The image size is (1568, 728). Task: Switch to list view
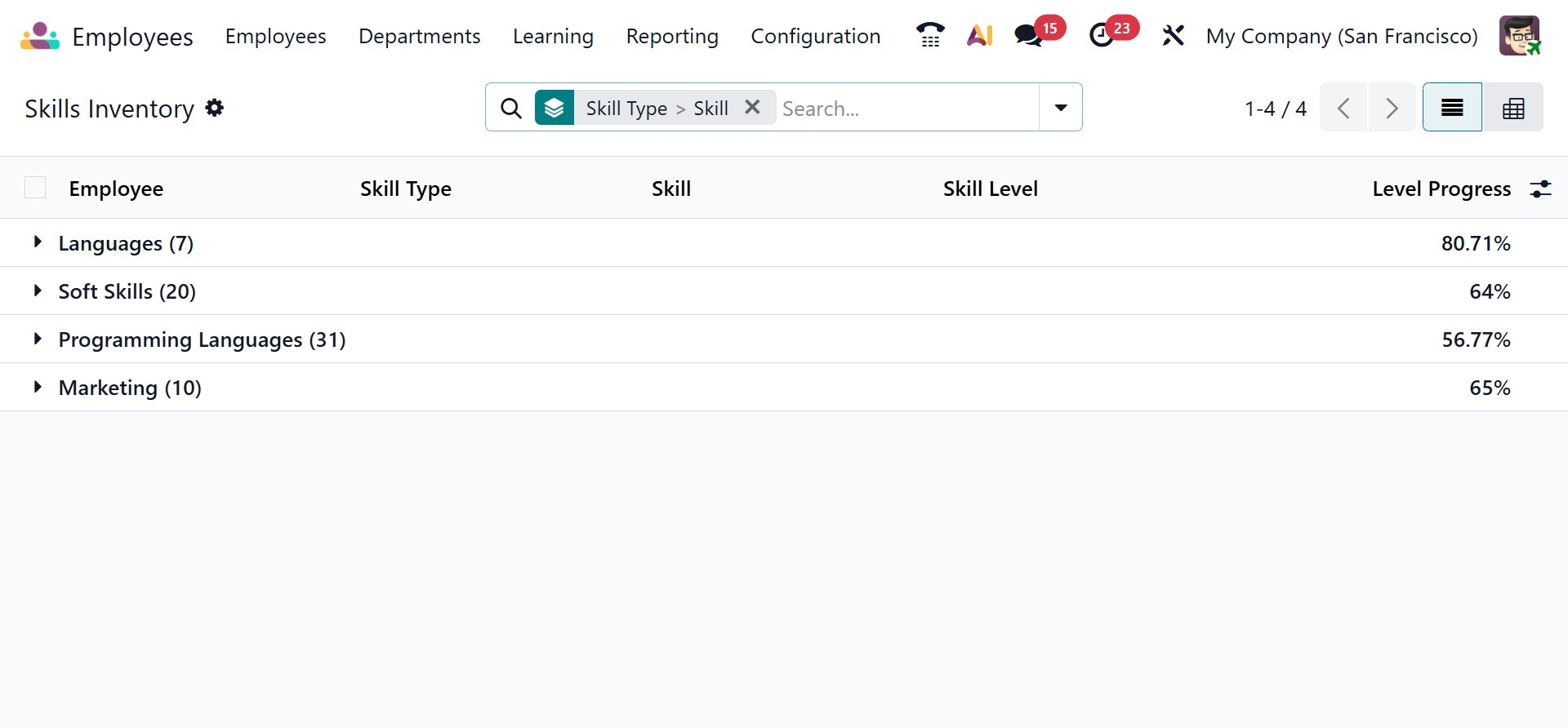(1452, 108)
